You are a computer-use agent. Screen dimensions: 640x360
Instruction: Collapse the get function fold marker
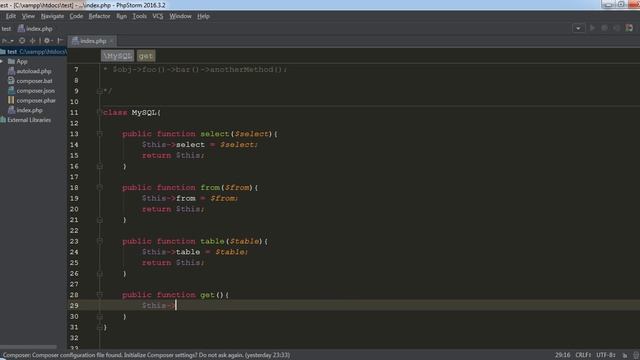point(100,295)
